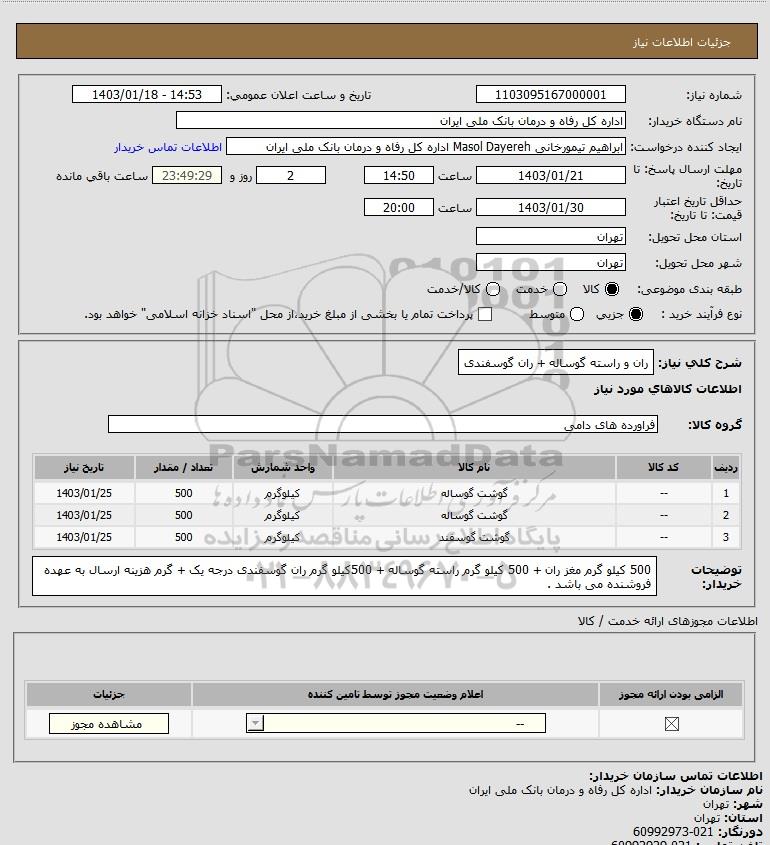Click the تعداد / مقدار column header
This screenshot has width=770, height=845.
pyautogui.click(x=184, y=467)
